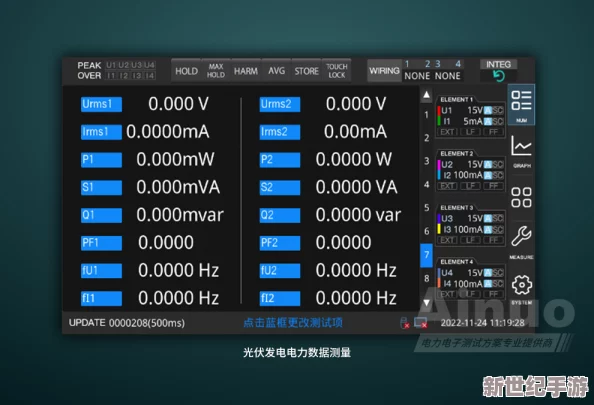594x405 pixels.
Task: Enable HARM harmonic measurement
Action: [246, 71]
